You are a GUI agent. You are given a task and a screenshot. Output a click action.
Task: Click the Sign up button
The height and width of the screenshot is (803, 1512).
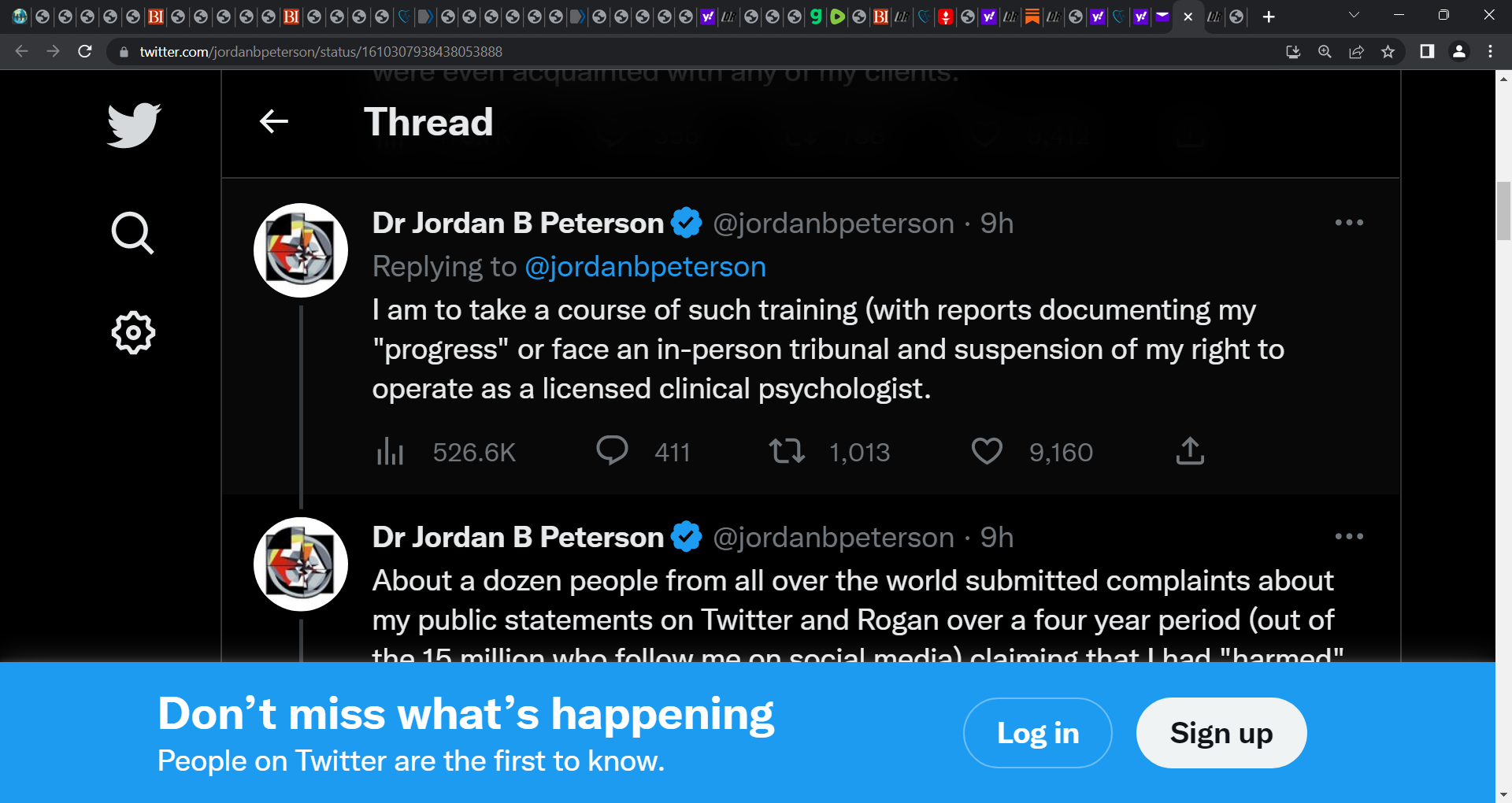point(1221,733)
